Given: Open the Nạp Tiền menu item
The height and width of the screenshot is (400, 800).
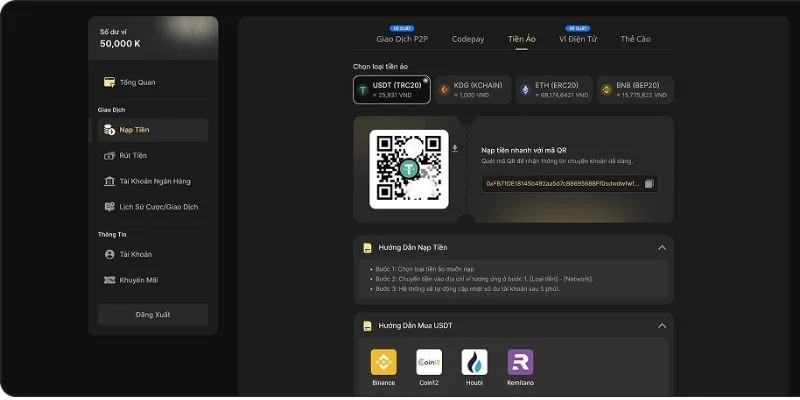Looking at the screenshot, I should (153, 130).
